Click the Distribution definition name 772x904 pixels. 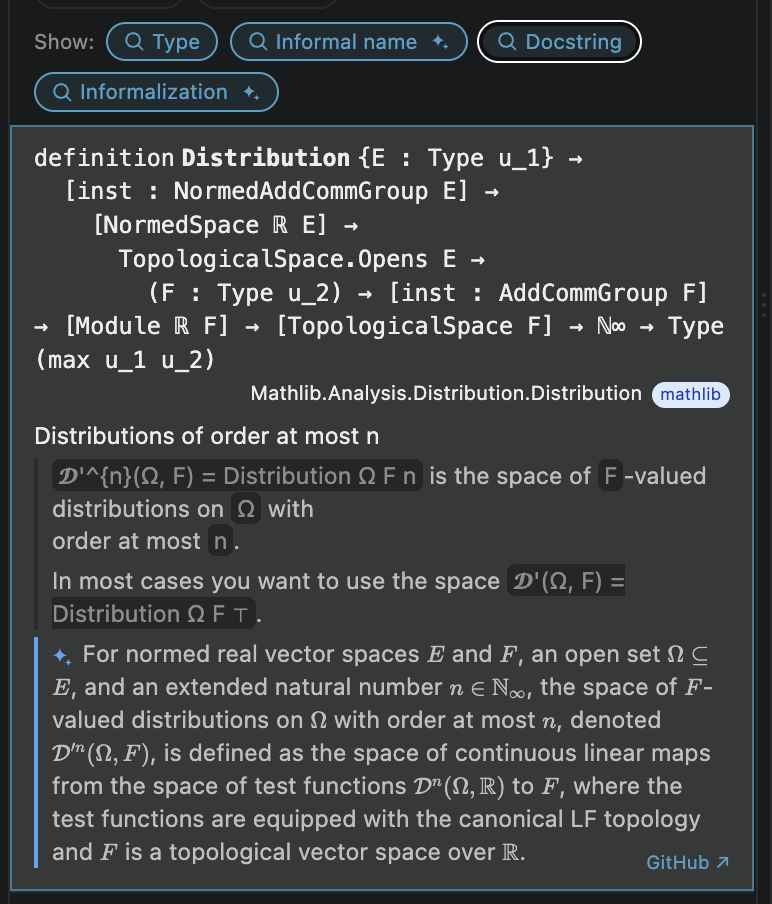266,157
